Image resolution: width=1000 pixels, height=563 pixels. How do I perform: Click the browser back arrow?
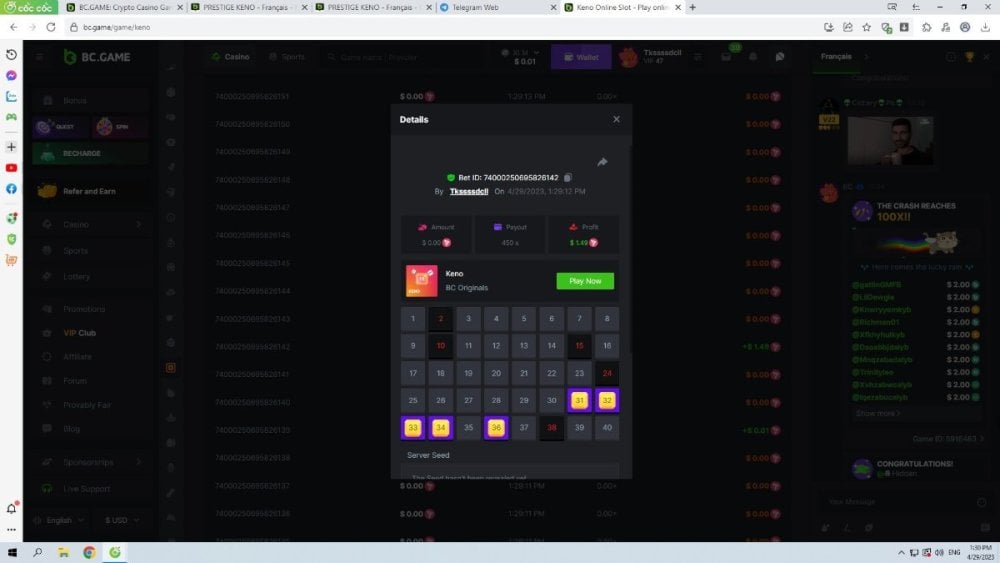pyautogui.click(x=11, y=27)
